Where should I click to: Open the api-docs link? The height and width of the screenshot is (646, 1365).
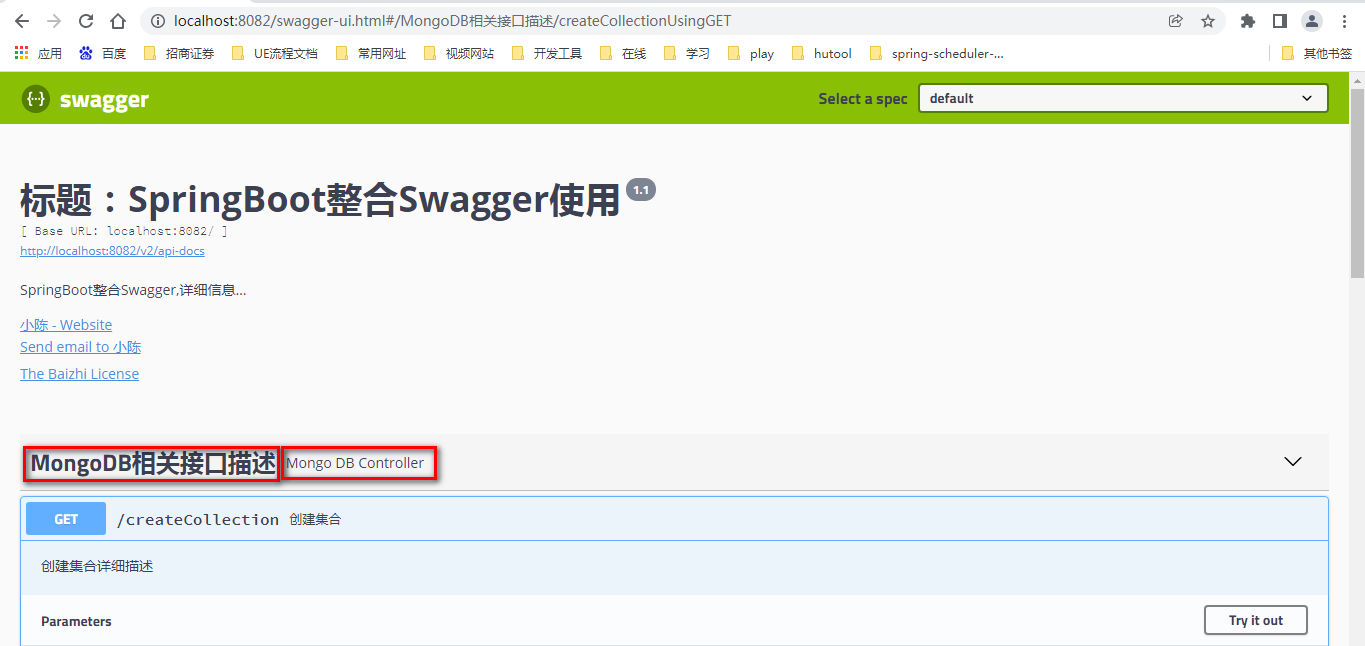pyautogui.click(x=112, y=251)
